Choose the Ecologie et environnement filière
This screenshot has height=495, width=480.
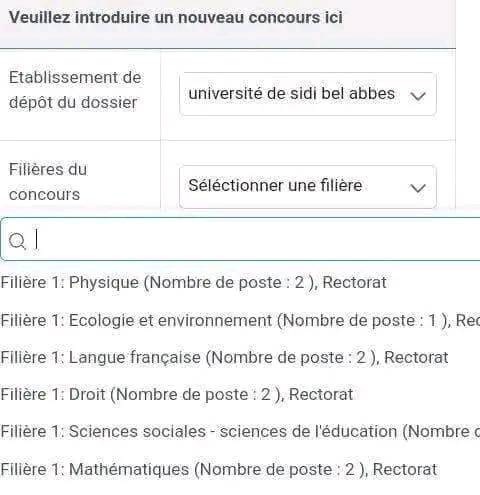tap(240, 320)
